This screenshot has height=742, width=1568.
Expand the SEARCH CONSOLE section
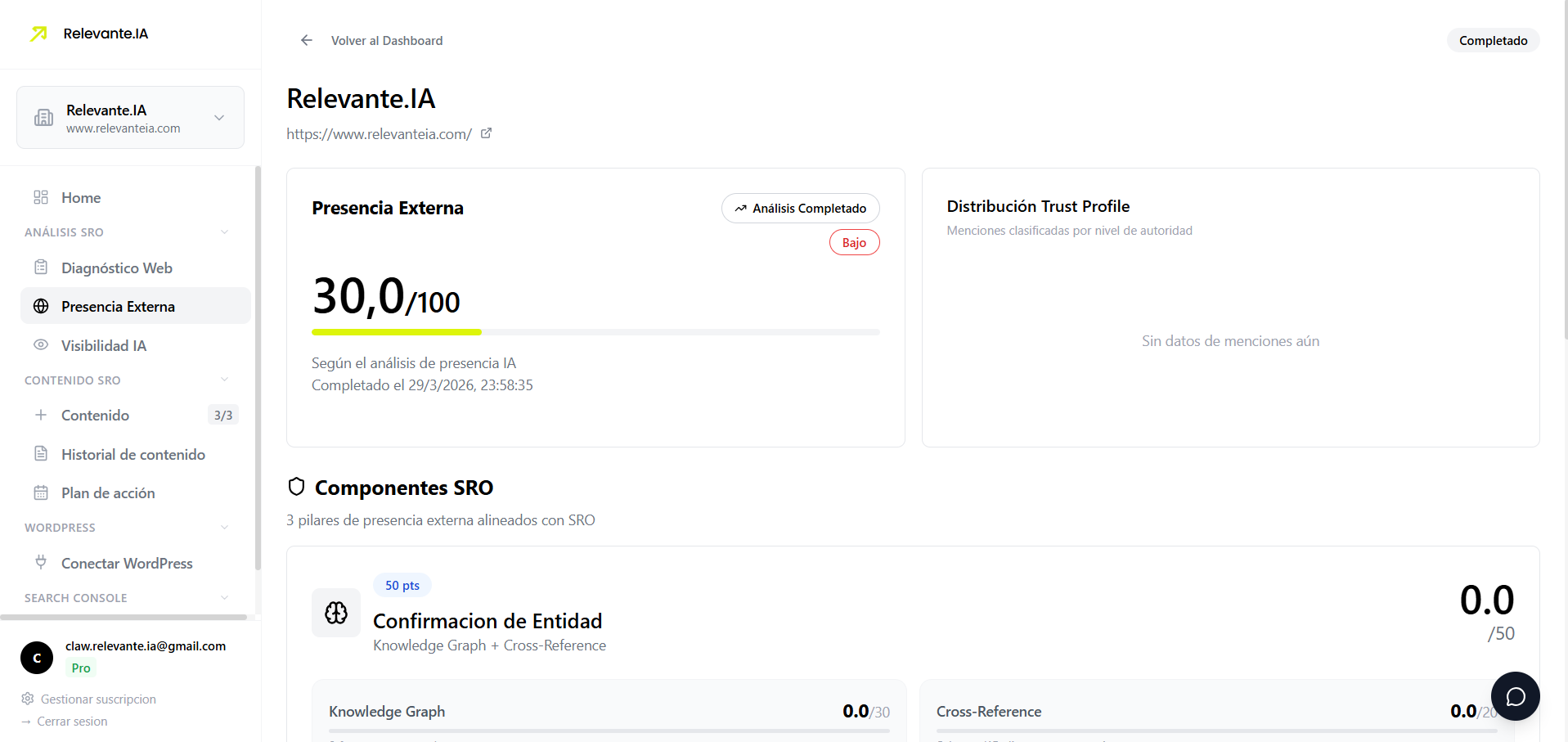[224, 597]
